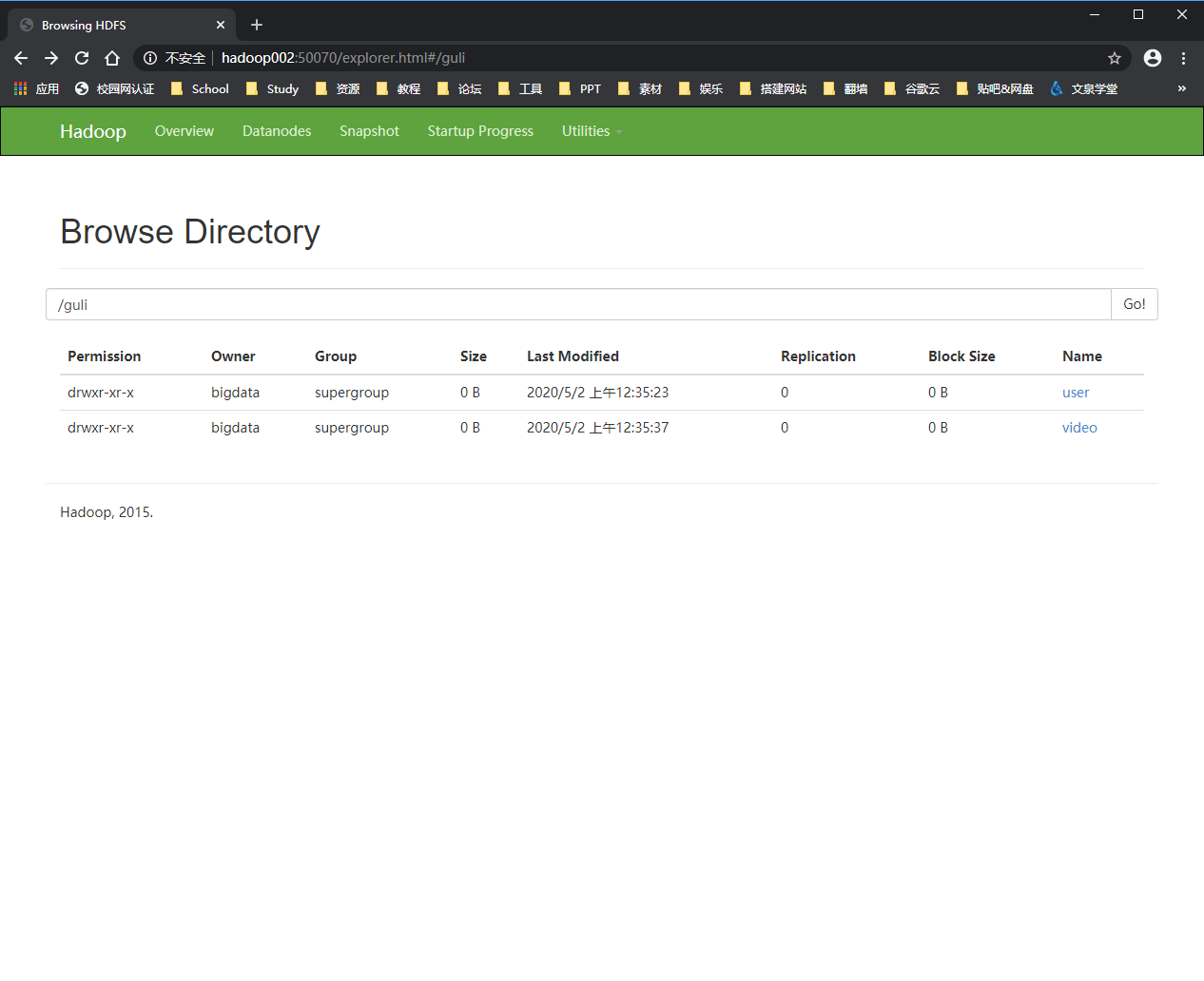The height and width of the screenshot is (981, 1204).
Task: Click bigdata owner in the video row
Action: coord(235,428)
